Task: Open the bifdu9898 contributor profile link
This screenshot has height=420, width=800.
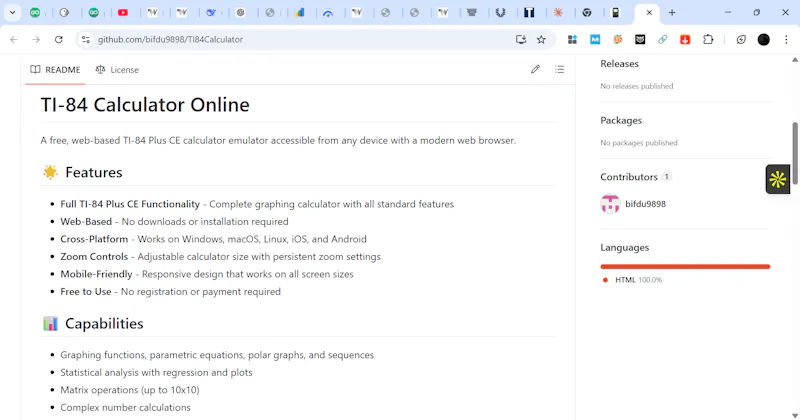Action: tap(645, 204)
